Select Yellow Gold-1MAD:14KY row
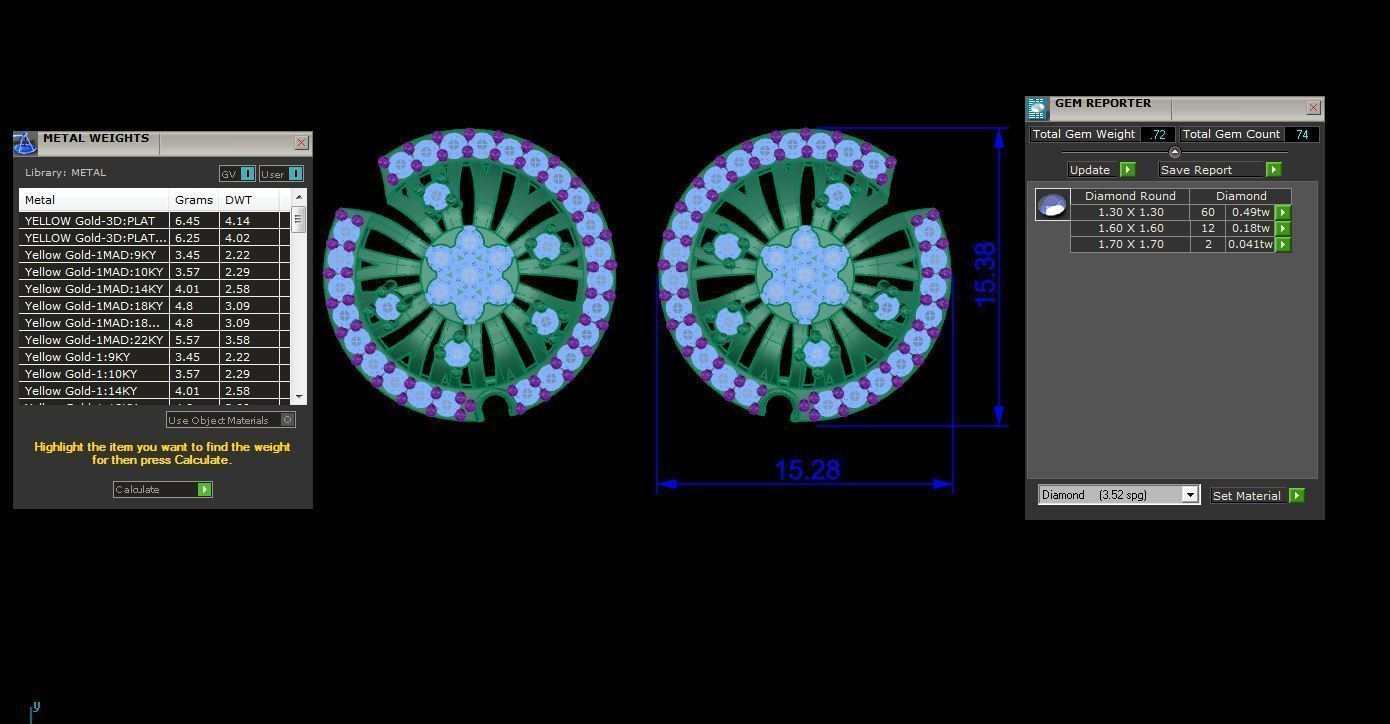 pyautogui.click(x=154, y=289)
